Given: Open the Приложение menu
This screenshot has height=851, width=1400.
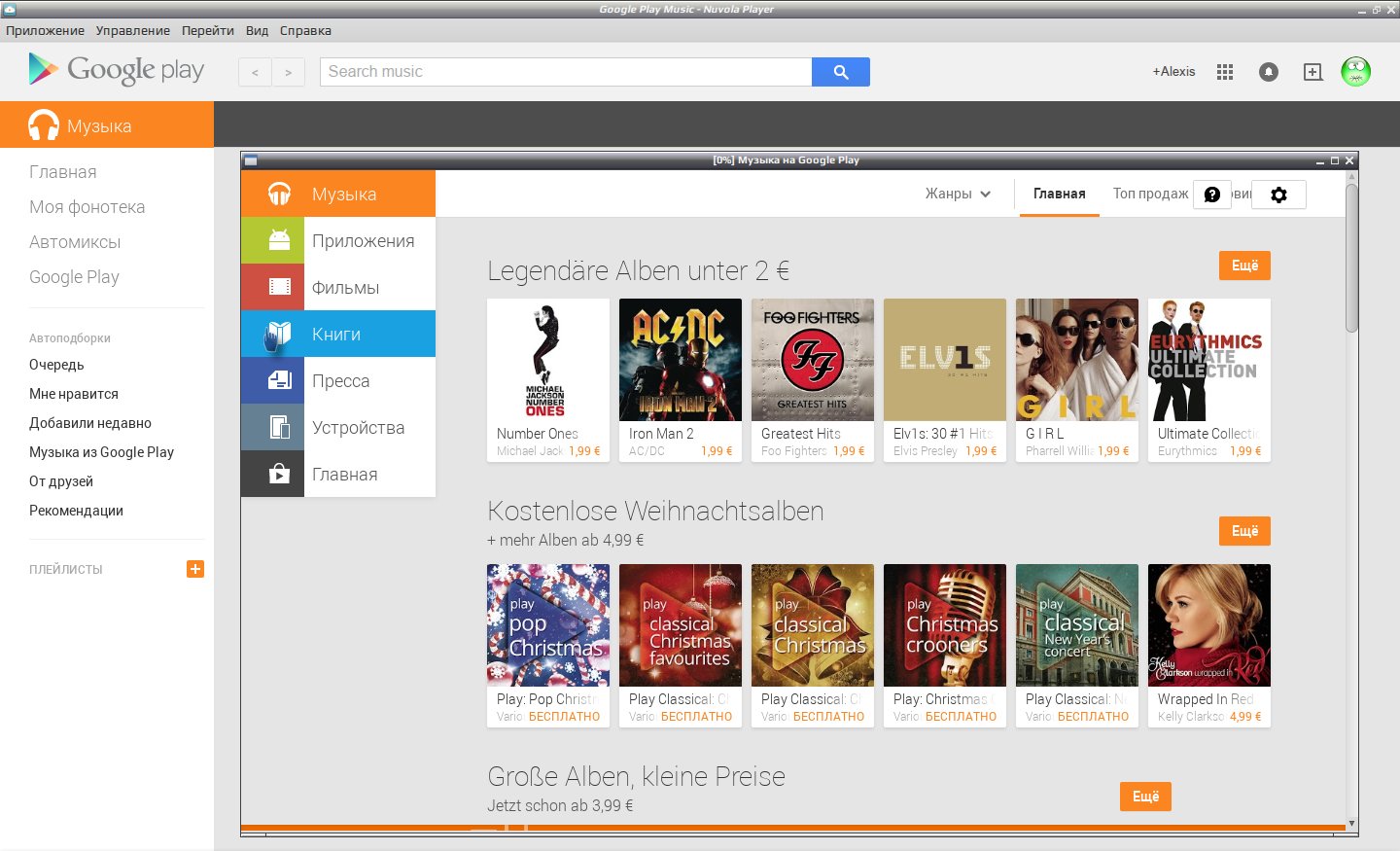Looking at the screenshot, I should click(45, 30).
